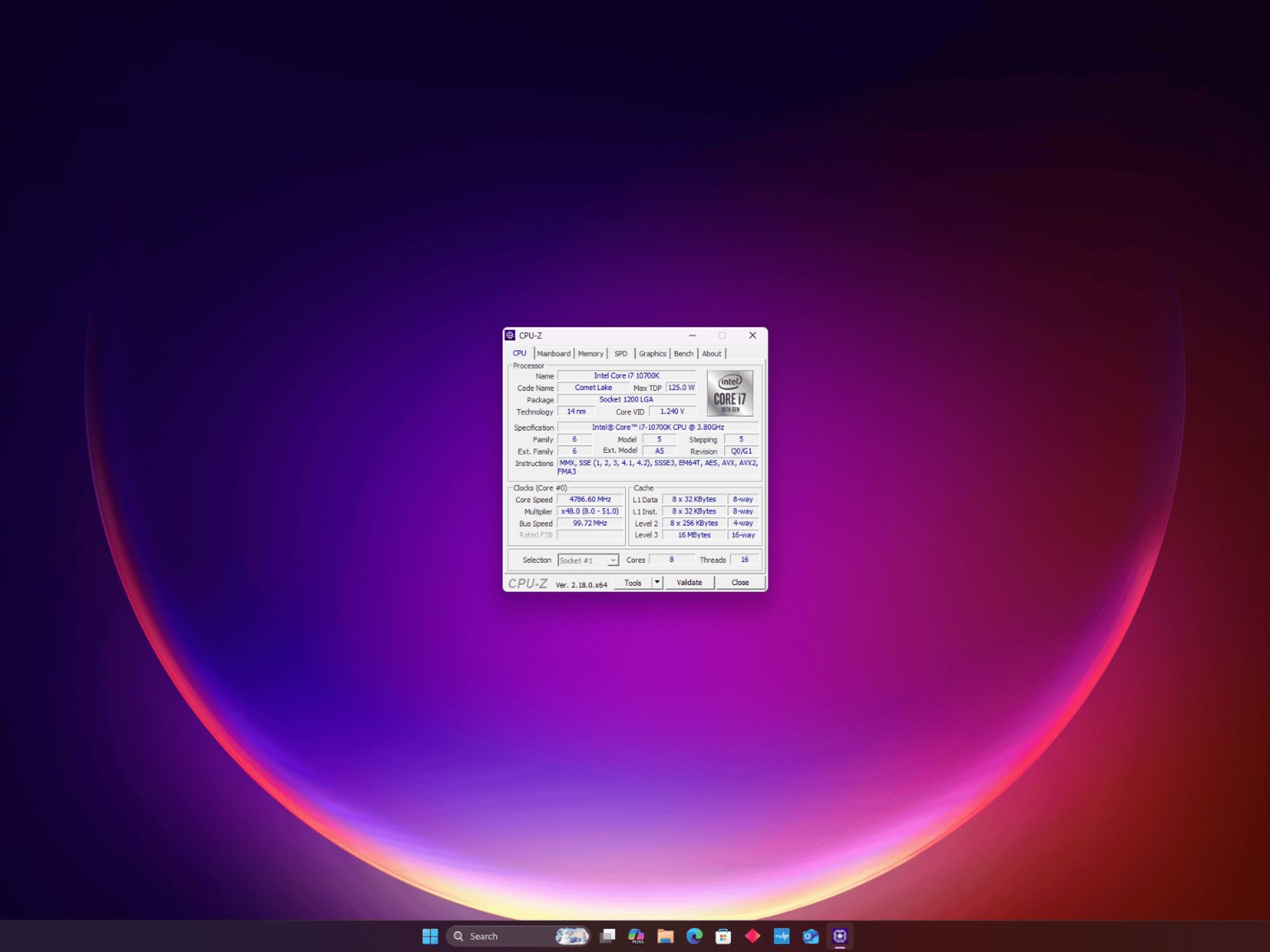Click the 1.240 V Core VID value

(672, 412)
